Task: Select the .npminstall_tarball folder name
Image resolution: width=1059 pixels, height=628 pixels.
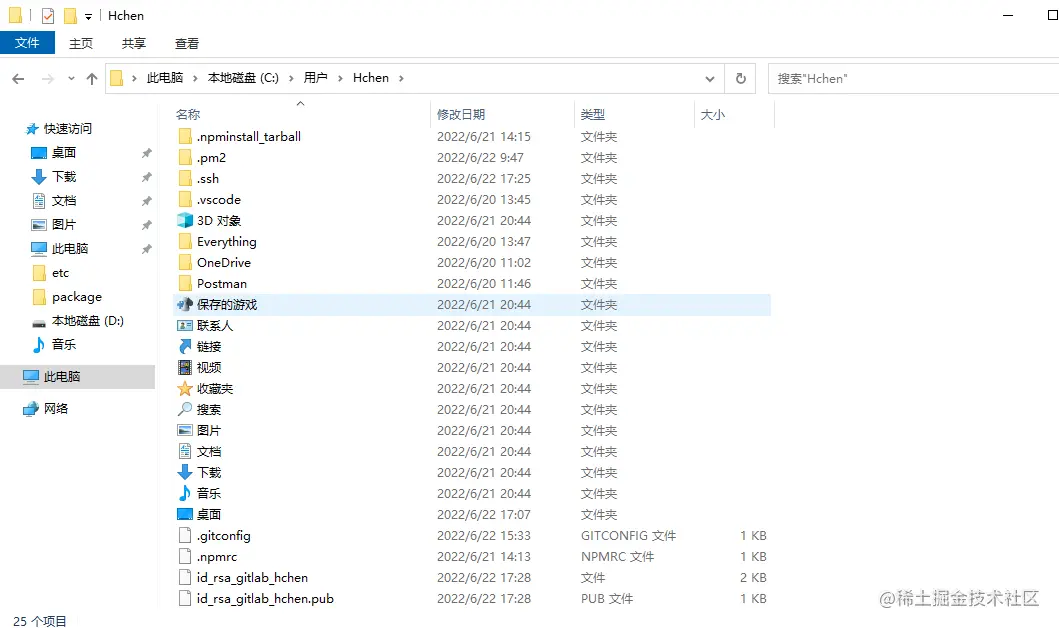Action: pos(249,136)
